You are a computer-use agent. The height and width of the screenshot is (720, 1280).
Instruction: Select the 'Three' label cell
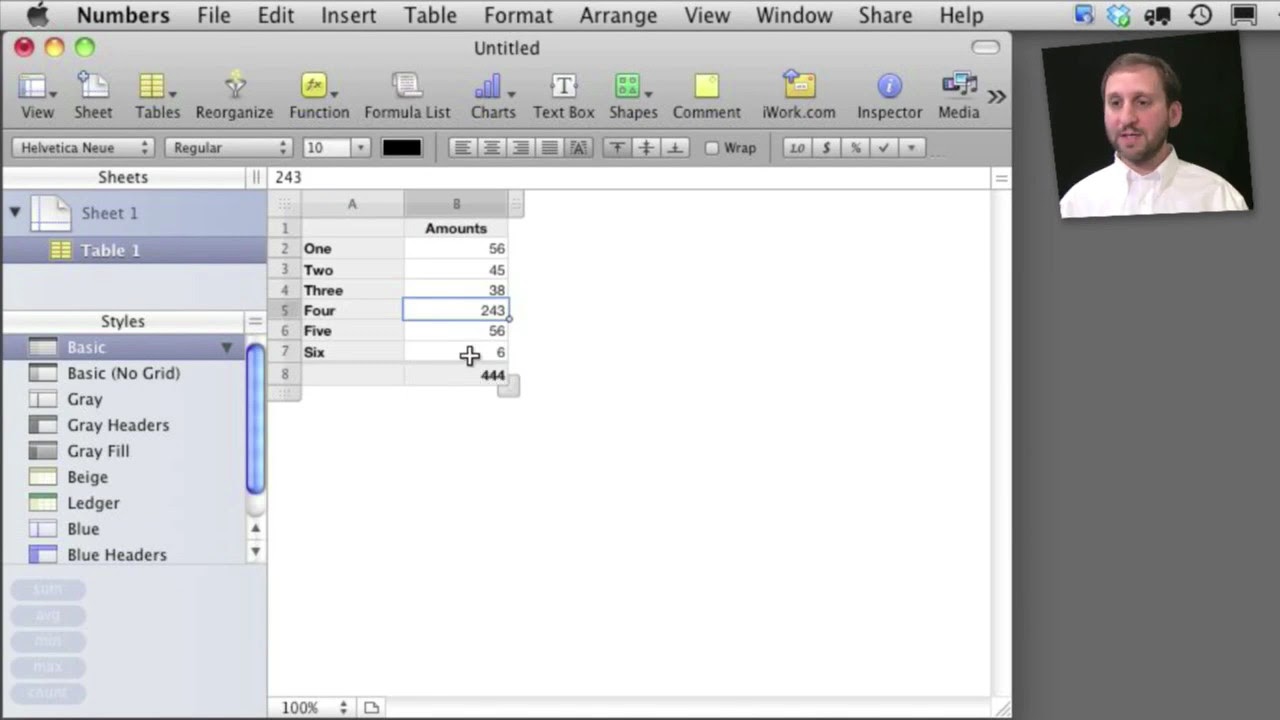point(352,290)
